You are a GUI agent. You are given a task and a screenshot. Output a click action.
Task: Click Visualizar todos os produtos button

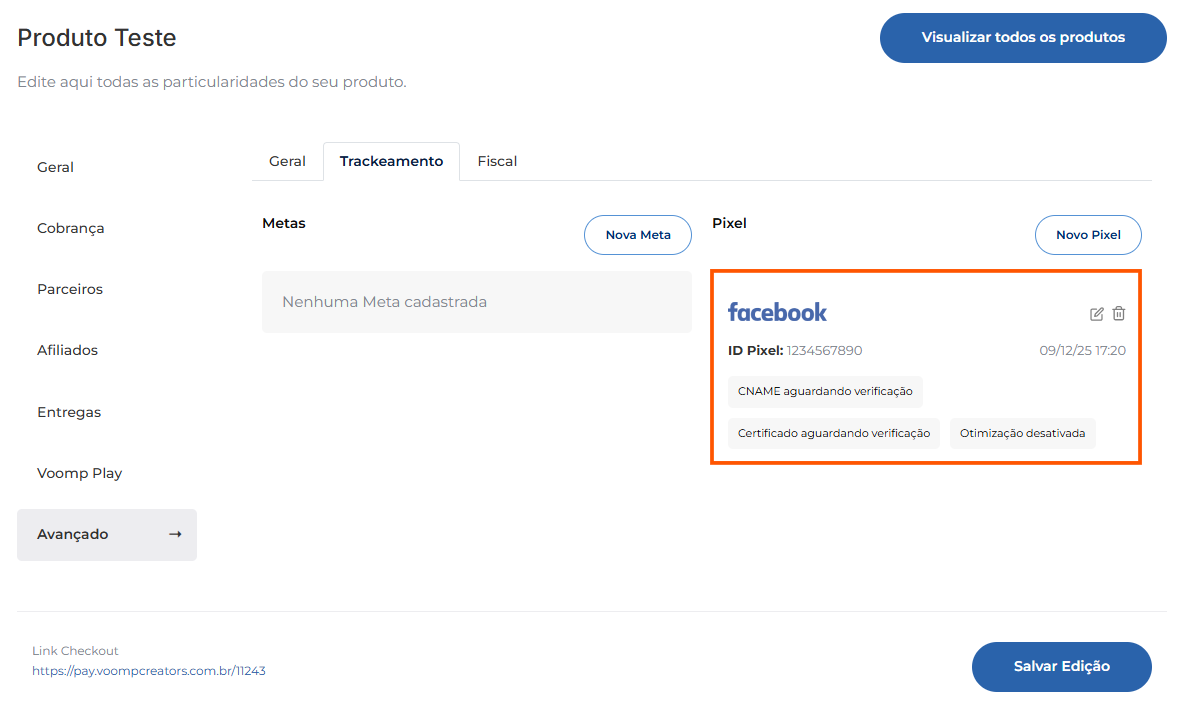tap(1023, 38)
